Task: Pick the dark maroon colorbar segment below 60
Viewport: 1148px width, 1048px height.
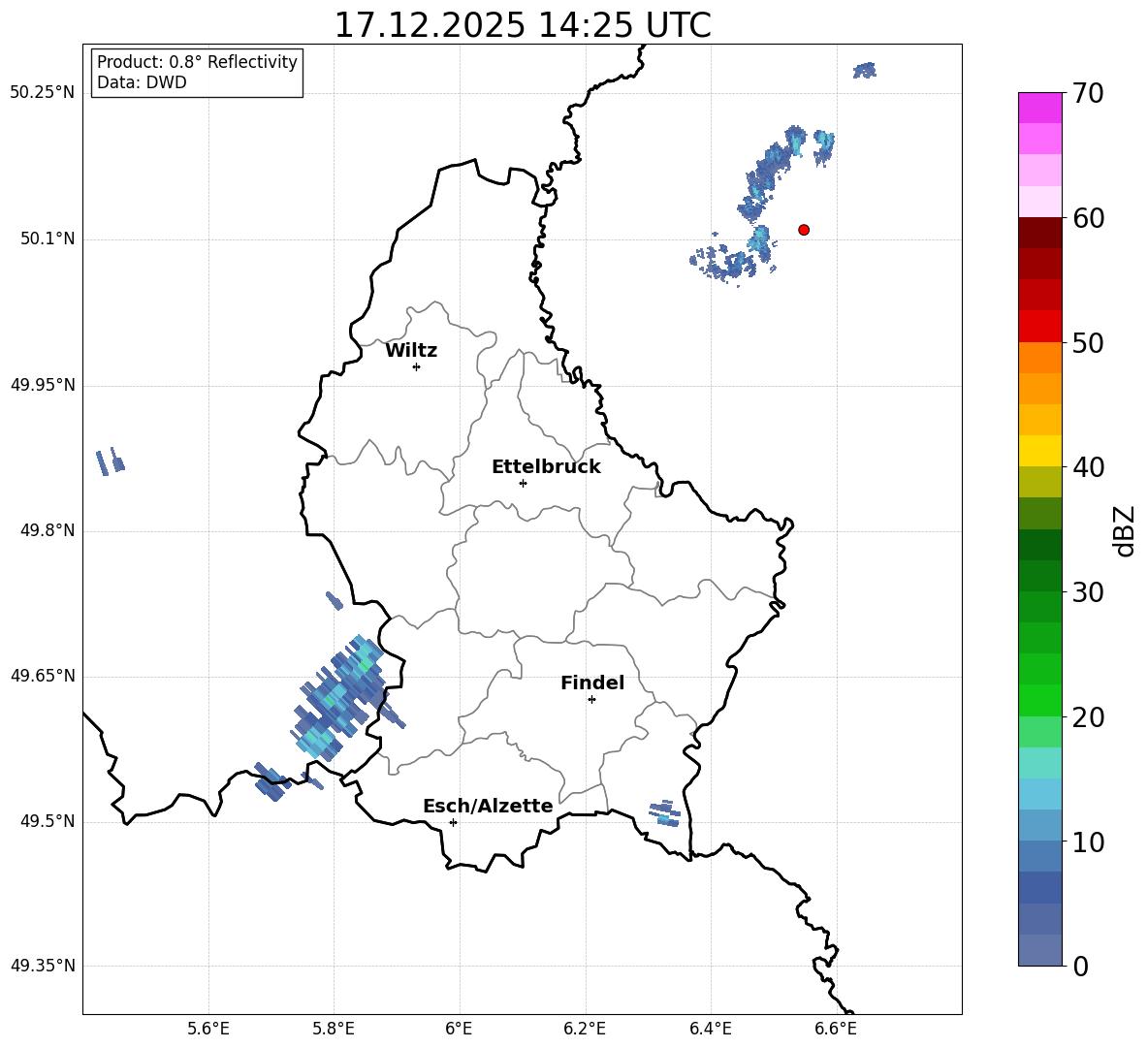Action: click(x=1039, y=233)
